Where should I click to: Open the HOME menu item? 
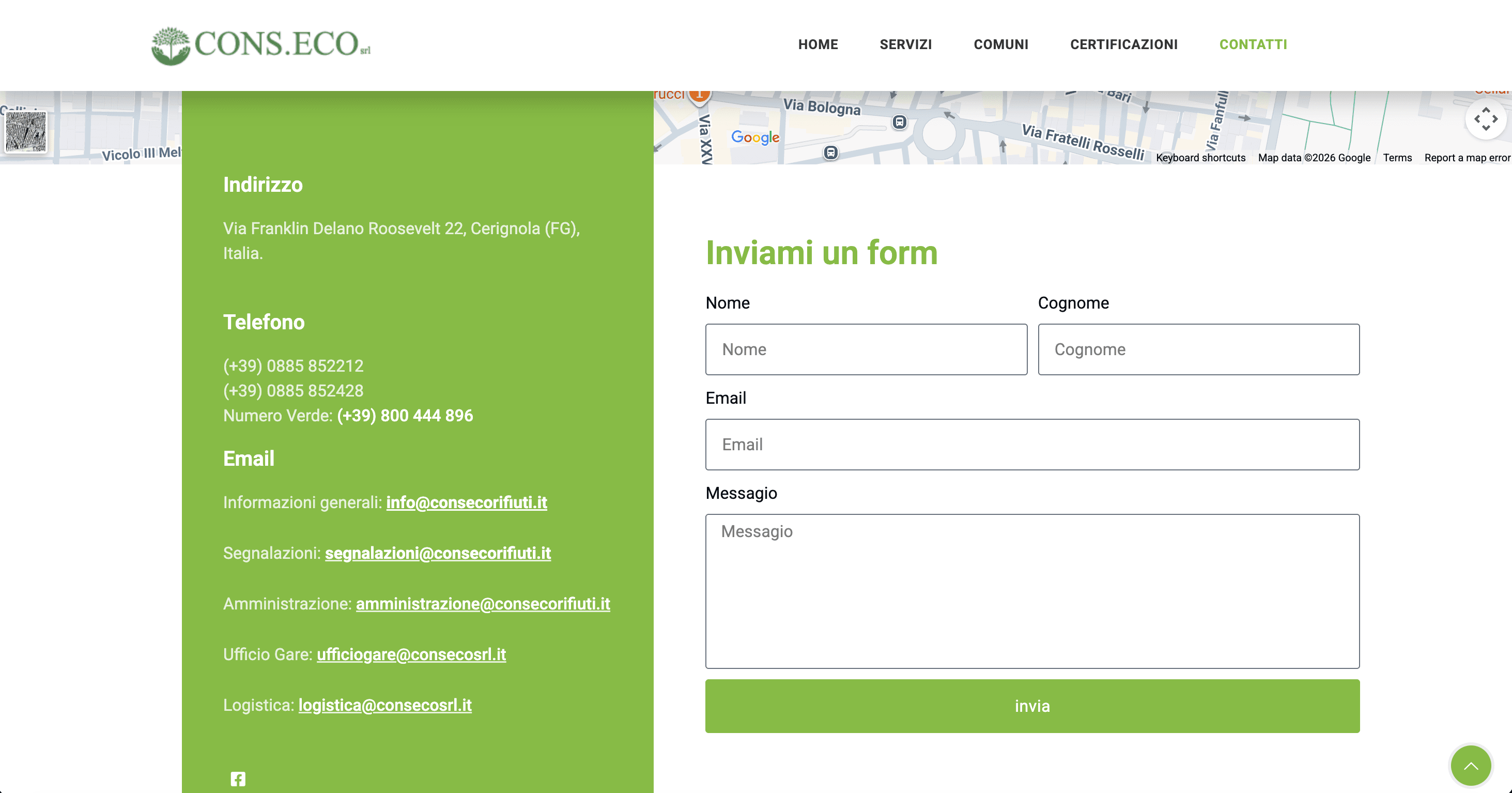[817, 44]
